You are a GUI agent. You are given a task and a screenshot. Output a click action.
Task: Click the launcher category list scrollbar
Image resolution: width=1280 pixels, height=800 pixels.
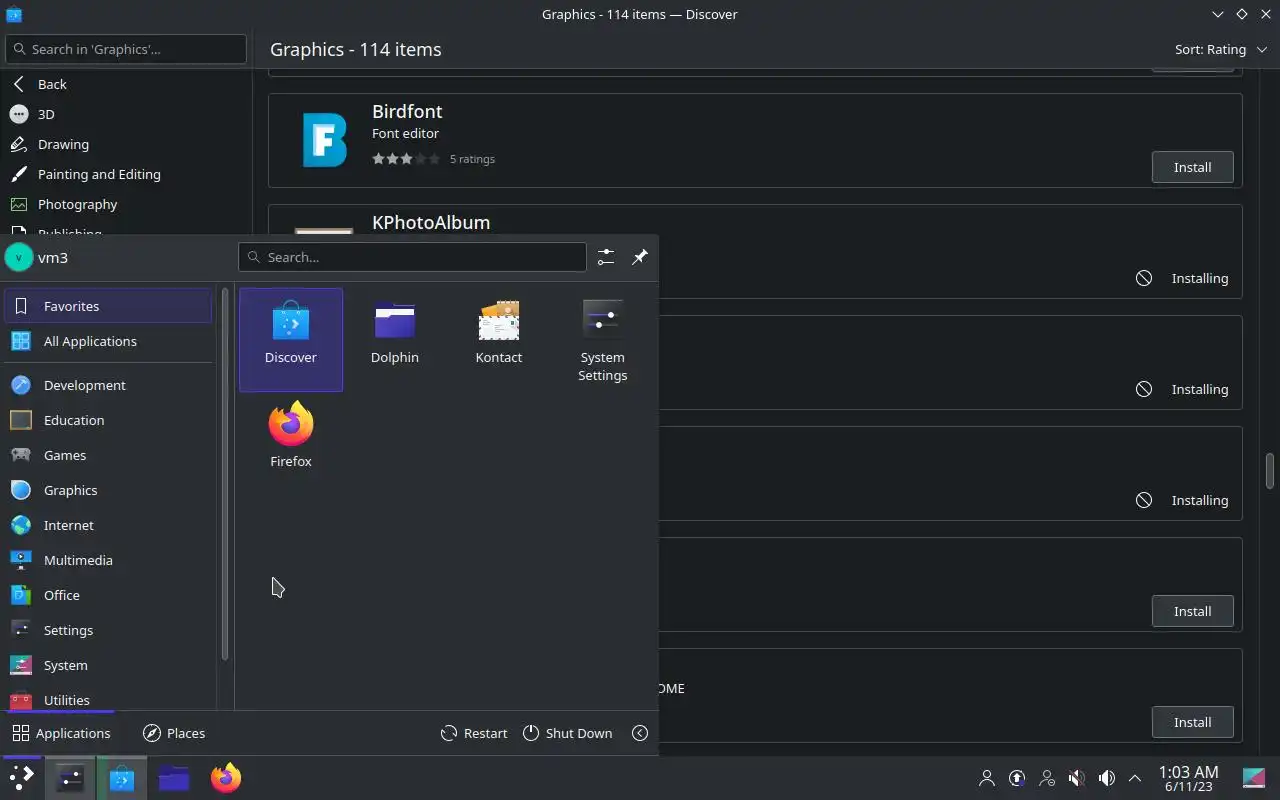coord(225,474)
